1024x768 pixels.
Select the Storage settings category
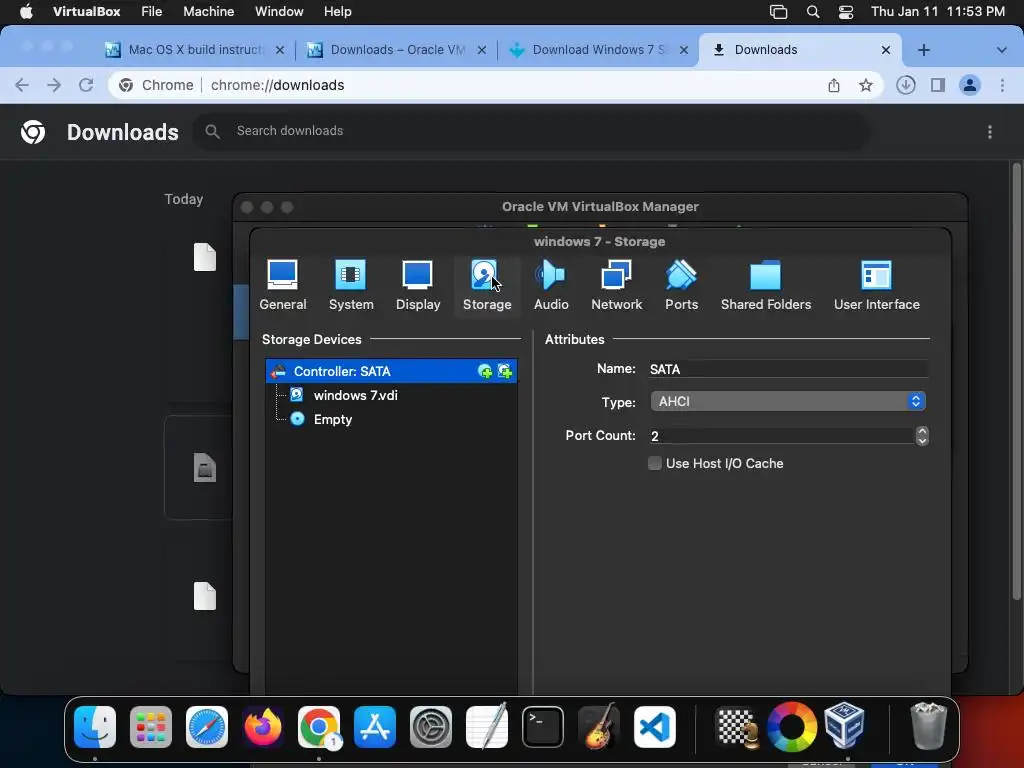(487, 285)
